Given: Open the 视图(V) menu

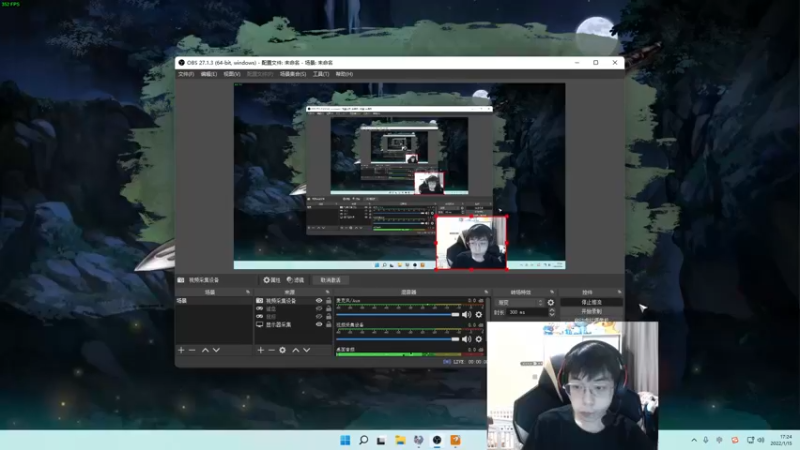Looking at the screenshot, I should (x=232, y=74).
